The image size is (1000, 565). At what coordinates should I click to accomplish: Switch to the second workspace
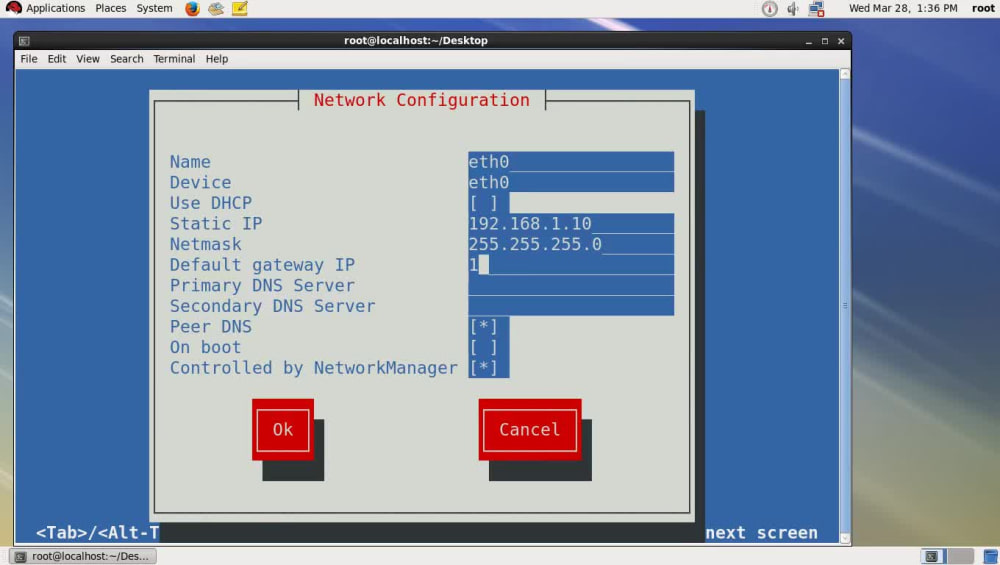point(961,556)
